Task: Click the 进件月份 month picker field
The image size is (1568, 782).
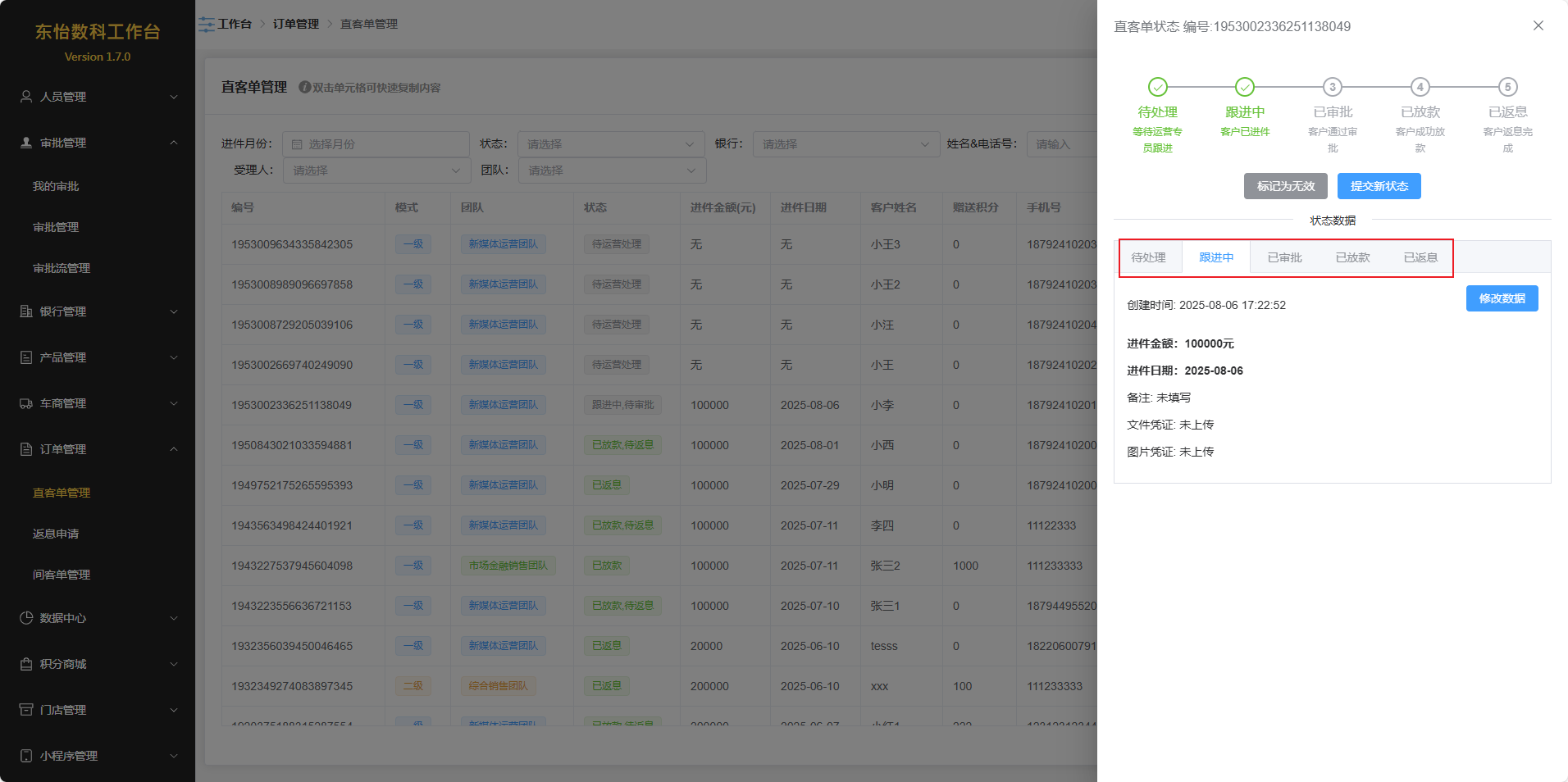Action: coord(376,144)
